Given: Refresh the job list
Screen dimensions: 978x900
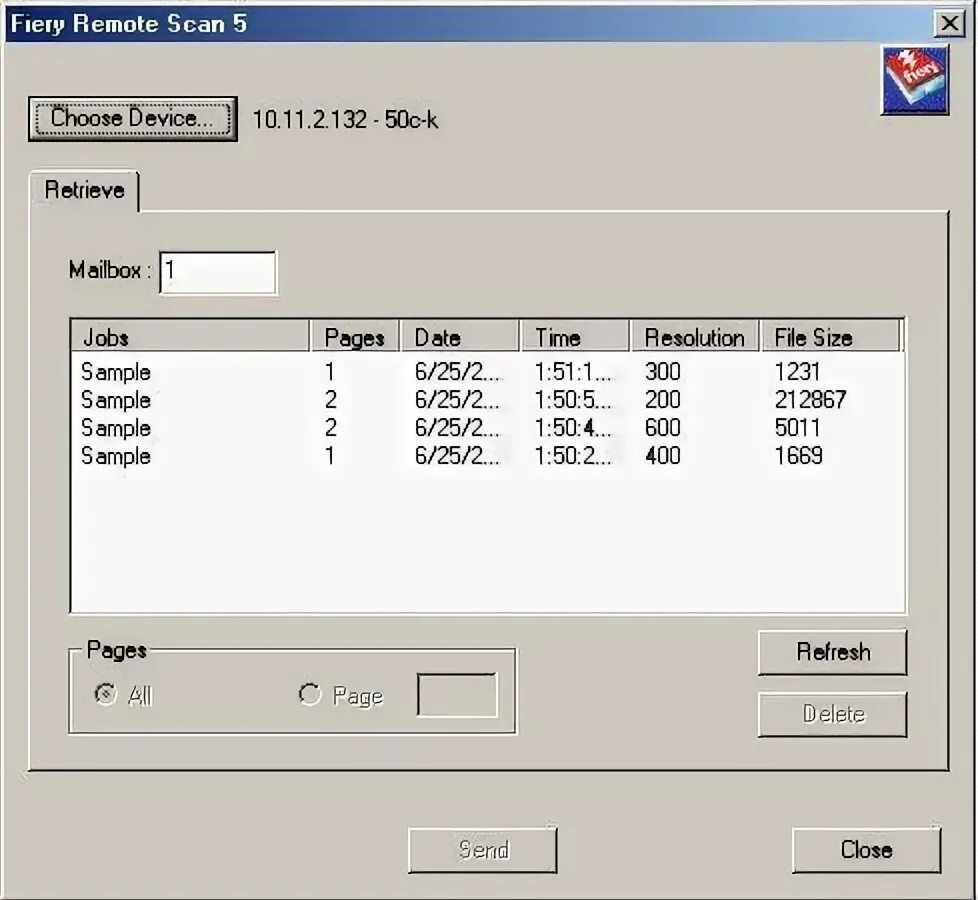Looking at the screenshot, I should (833, 652).
